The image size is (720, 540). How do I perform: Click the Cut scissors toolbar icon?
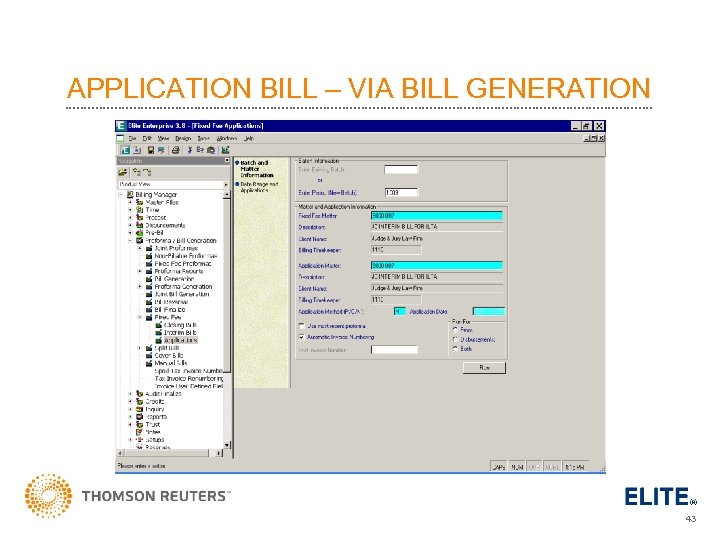190,150
